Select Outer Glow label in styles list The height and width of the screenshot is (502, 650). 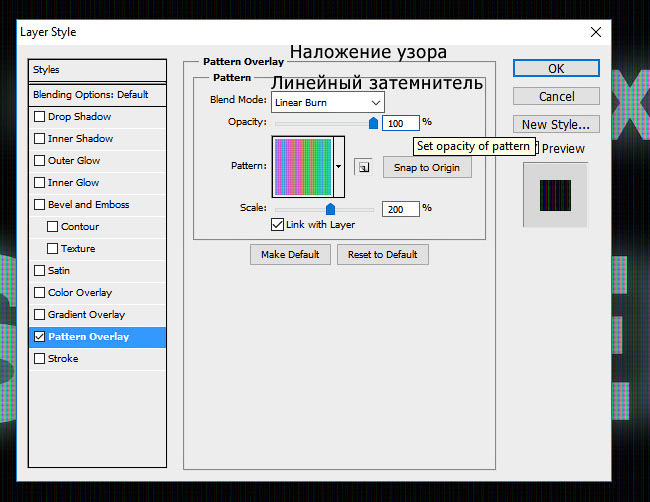tap(74, 160)
